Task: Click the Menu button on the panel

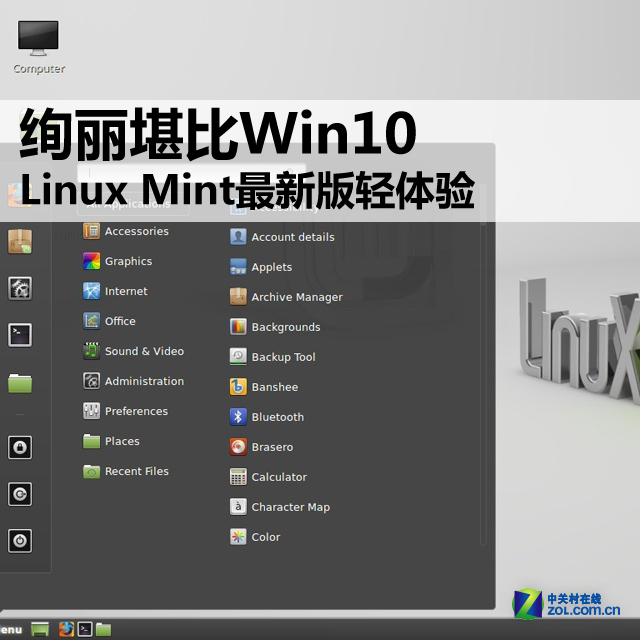Action: 11,629
